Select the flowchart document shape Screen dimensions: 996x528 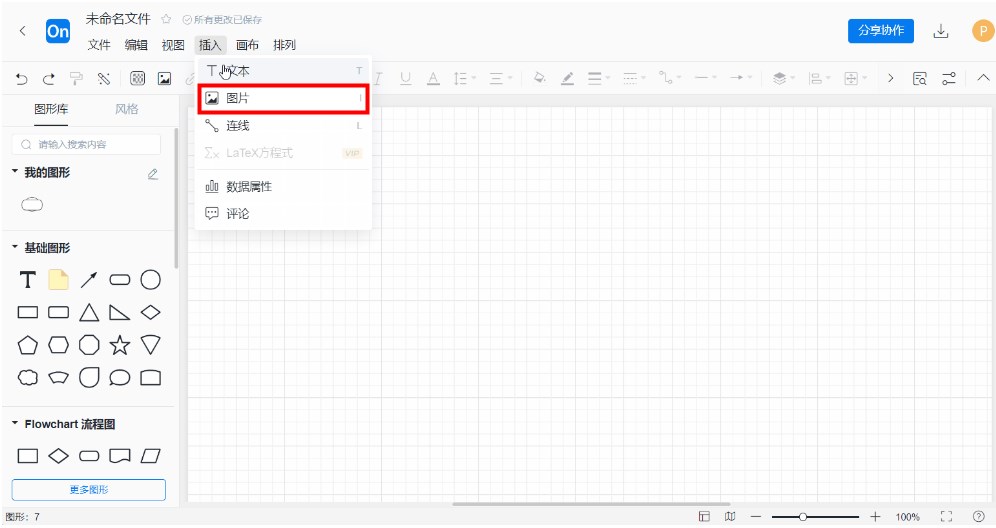[119, 456]
